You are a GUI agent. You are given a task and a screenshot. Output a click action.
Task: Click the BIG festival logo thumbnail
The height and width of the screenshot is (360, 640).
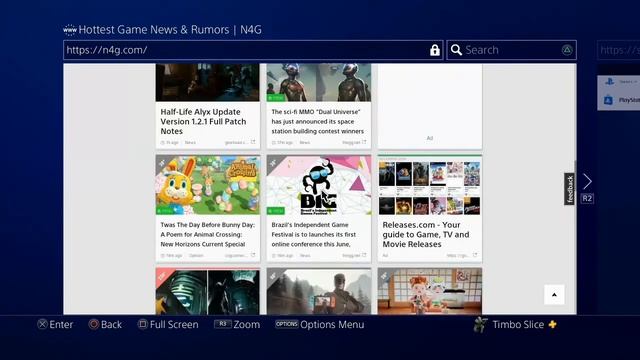coord(319,185)
